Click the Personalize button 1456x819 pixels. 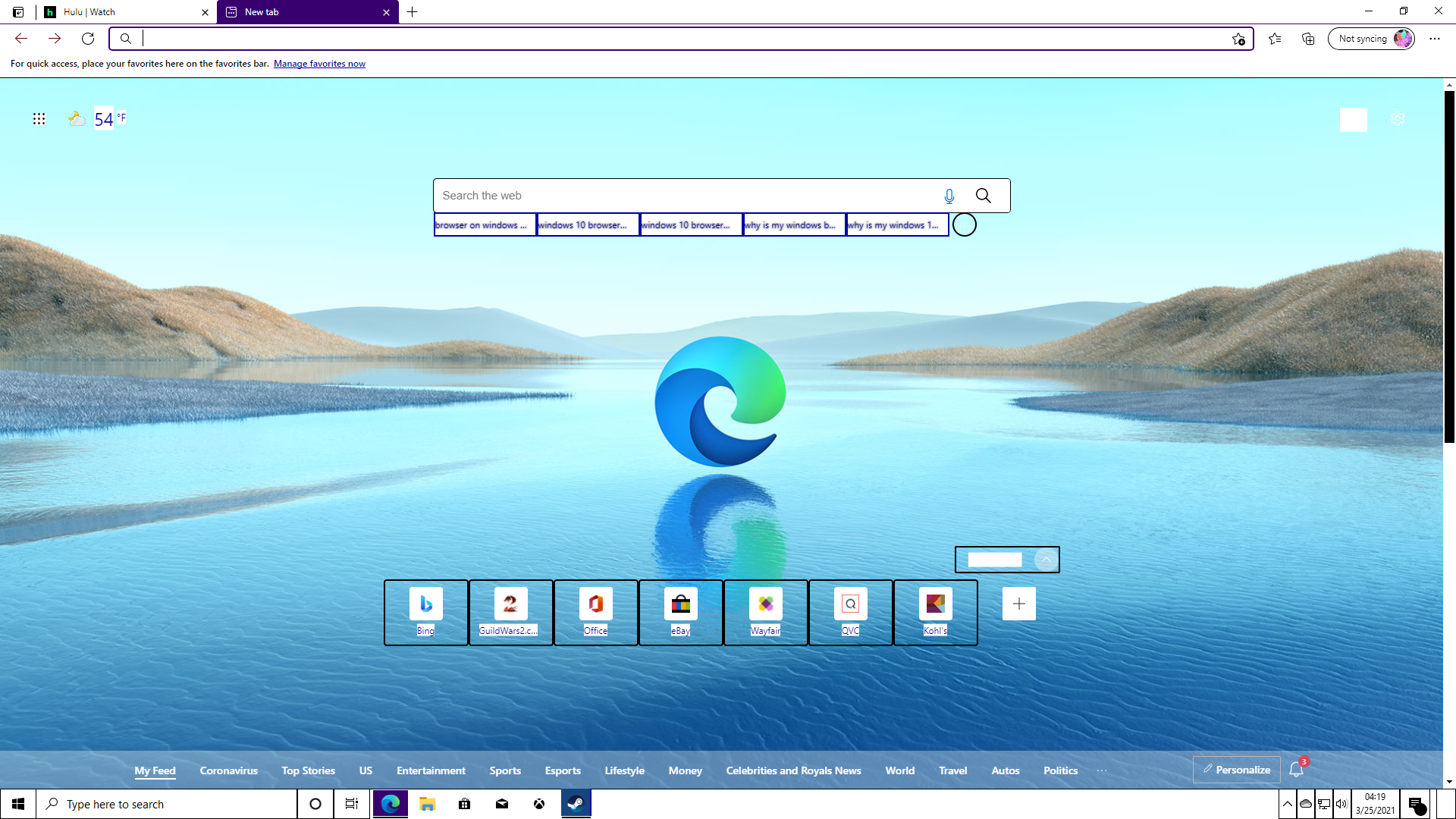(1237, 770)
